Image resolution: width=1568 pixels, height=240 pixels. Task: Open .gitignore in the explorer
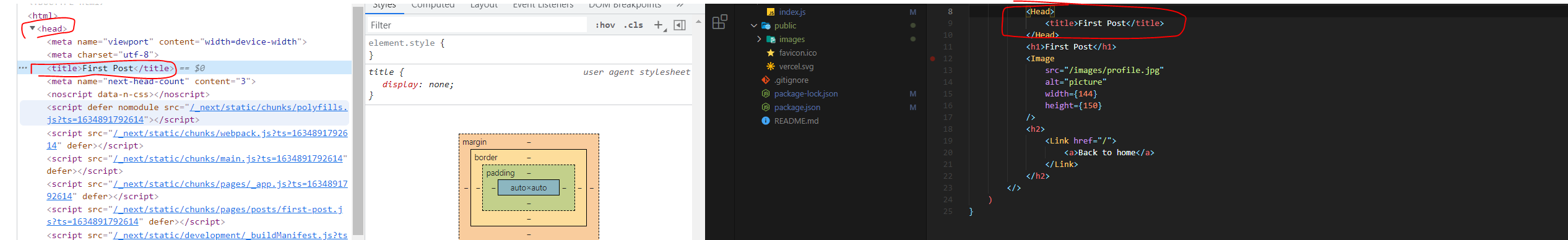tap(791, 80)
